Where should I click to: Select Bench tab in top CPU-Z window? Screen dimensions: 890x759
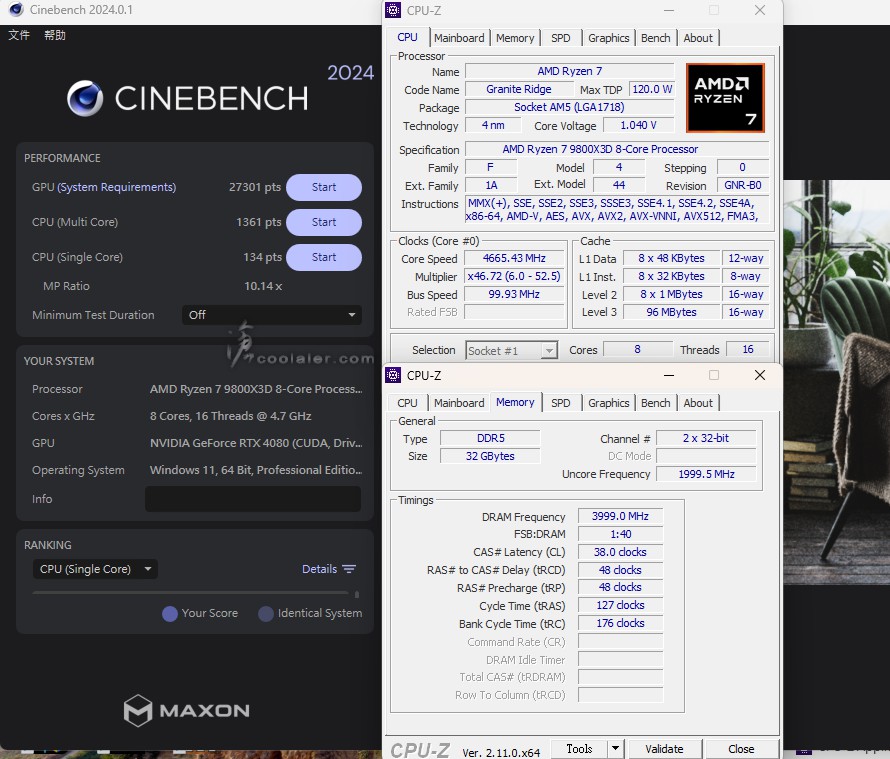click(656, 38)
